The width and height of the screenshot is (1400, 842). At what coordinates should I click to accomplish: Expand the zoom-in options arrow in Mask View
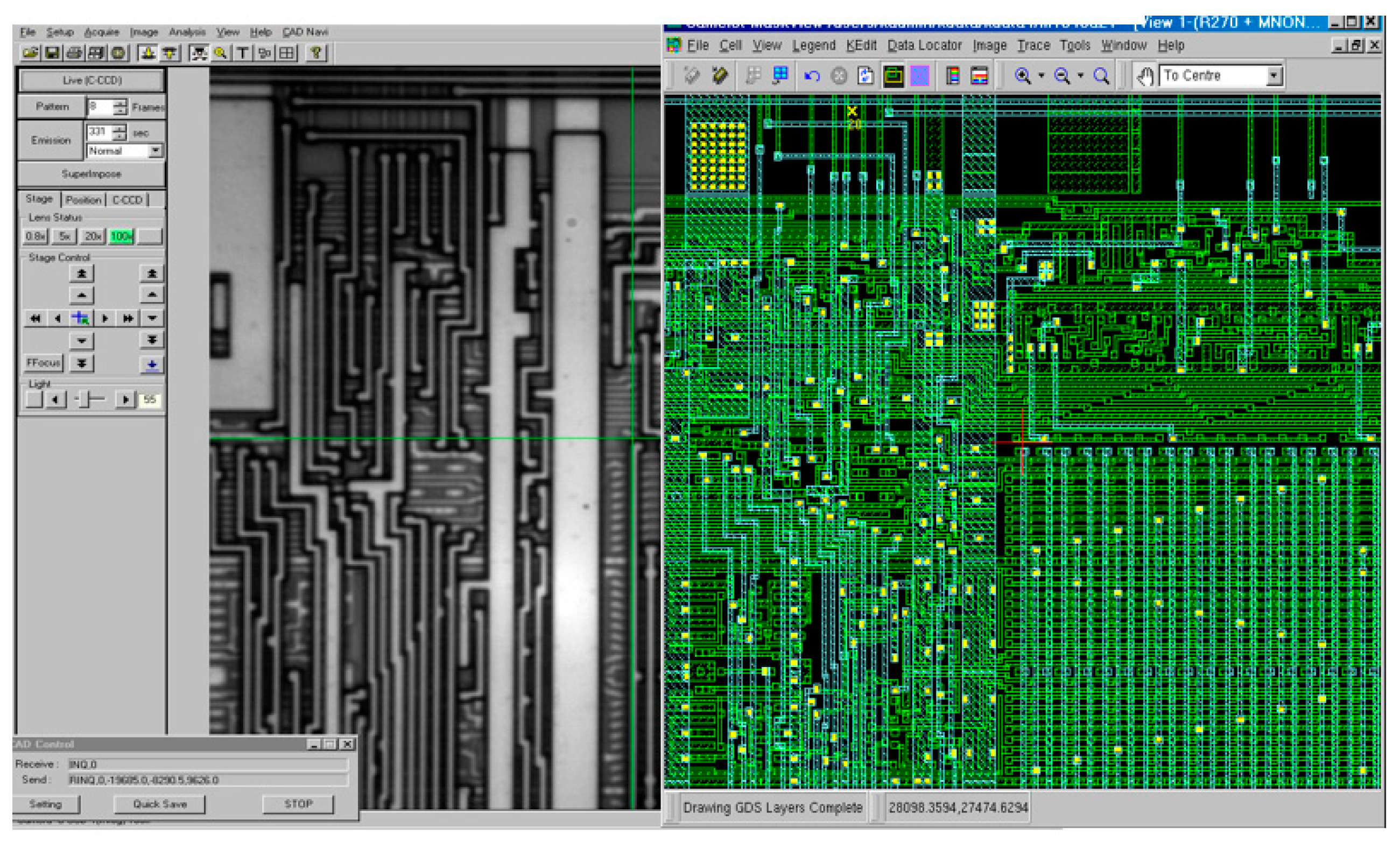pyautogui.click(x=1042, y=75)
